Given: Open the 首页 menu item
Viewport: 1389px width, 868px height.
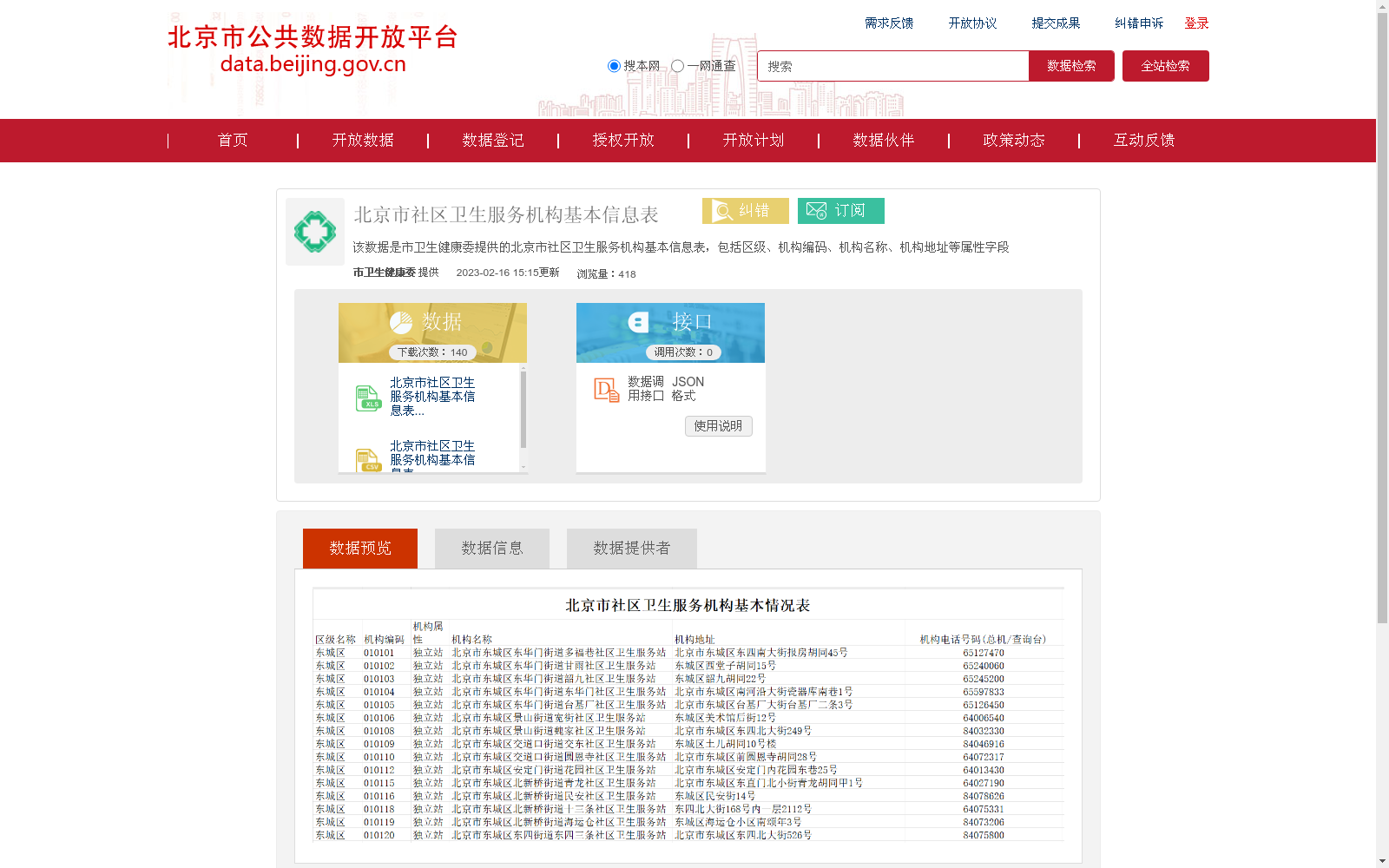Looking at the screenshot, I should [x=233, y=141].
